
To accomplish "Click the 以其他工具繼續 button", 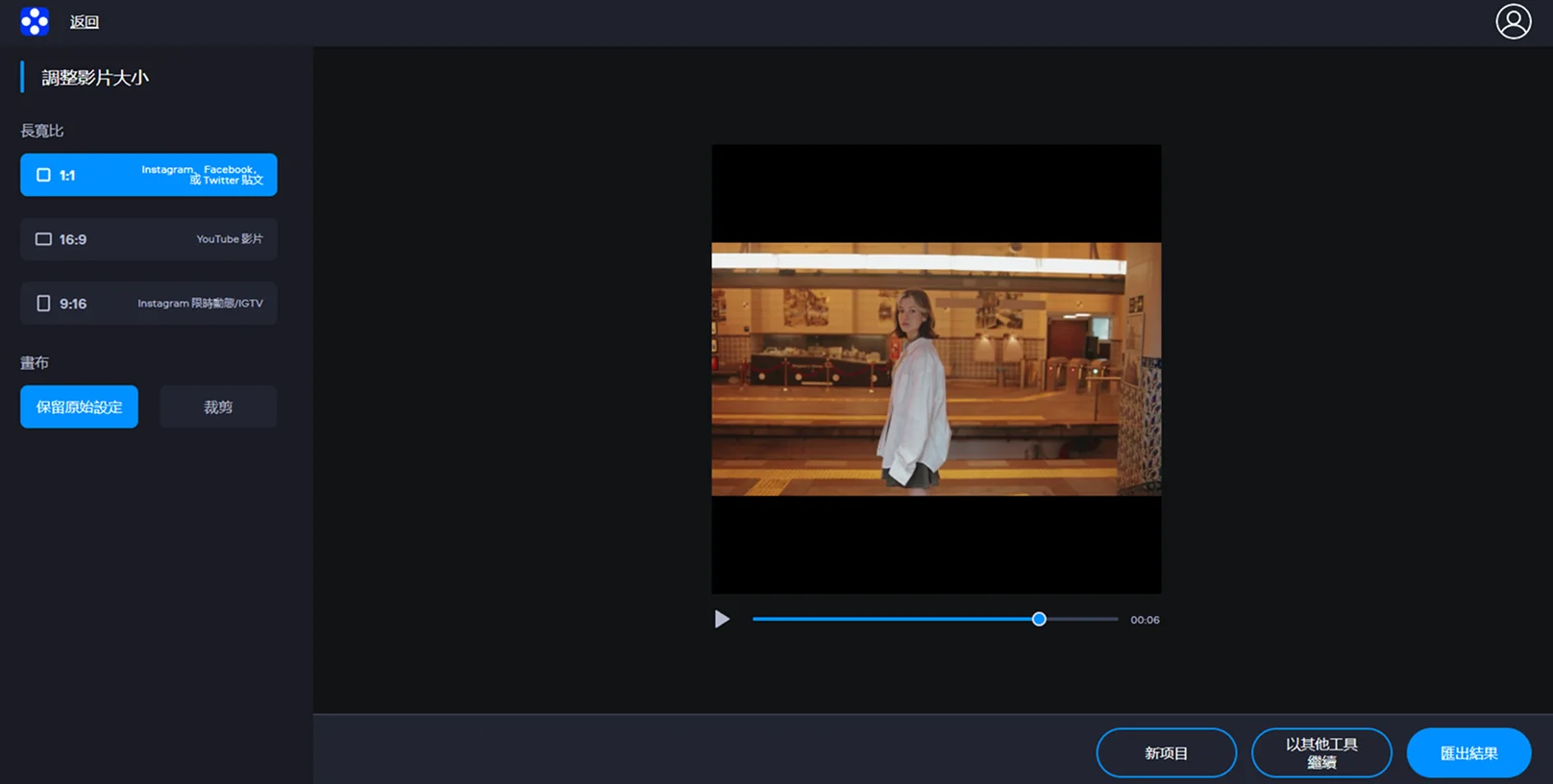I will point(1321,753).
